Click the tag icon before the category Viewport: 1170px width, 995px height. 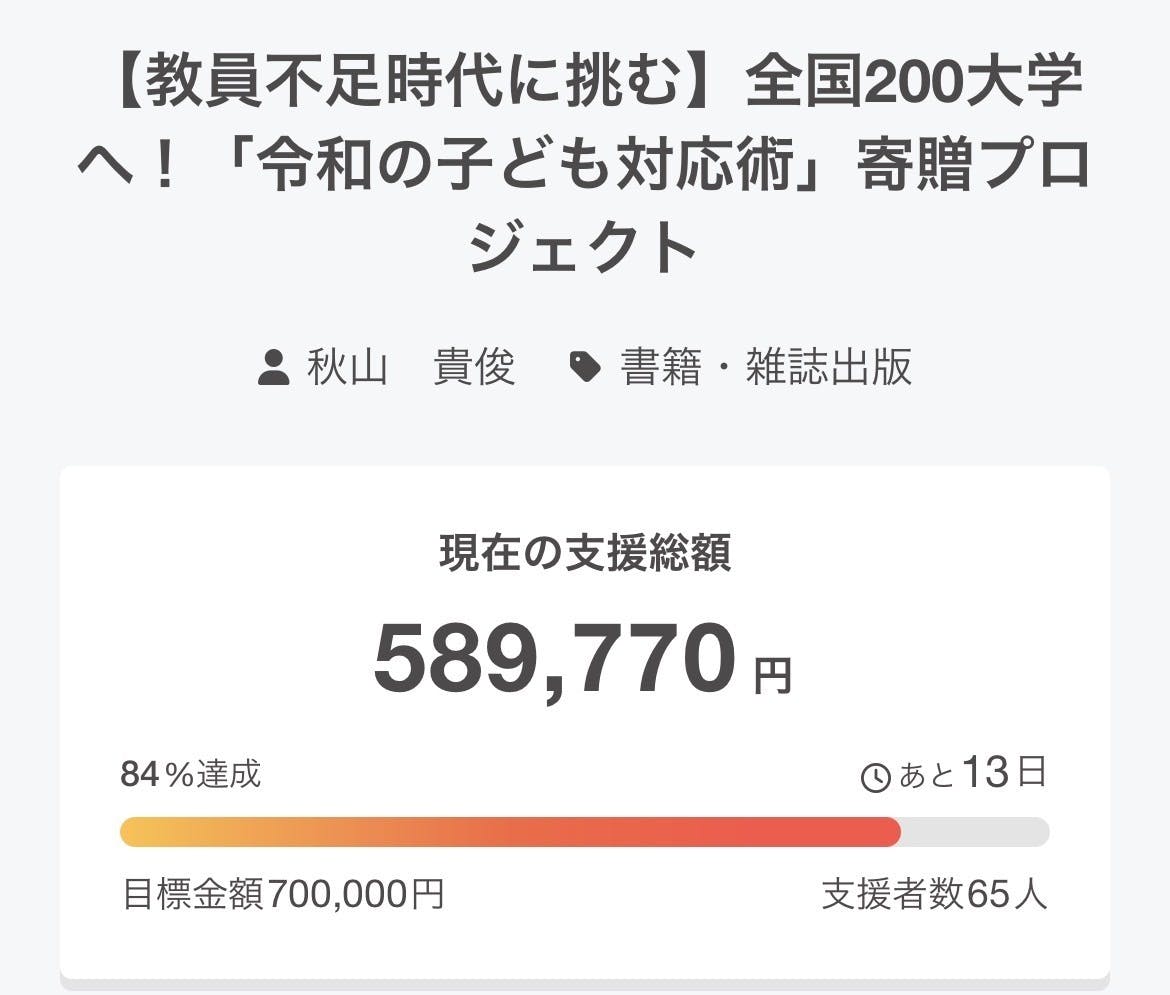pyautogui.click(x=585, y=367)
